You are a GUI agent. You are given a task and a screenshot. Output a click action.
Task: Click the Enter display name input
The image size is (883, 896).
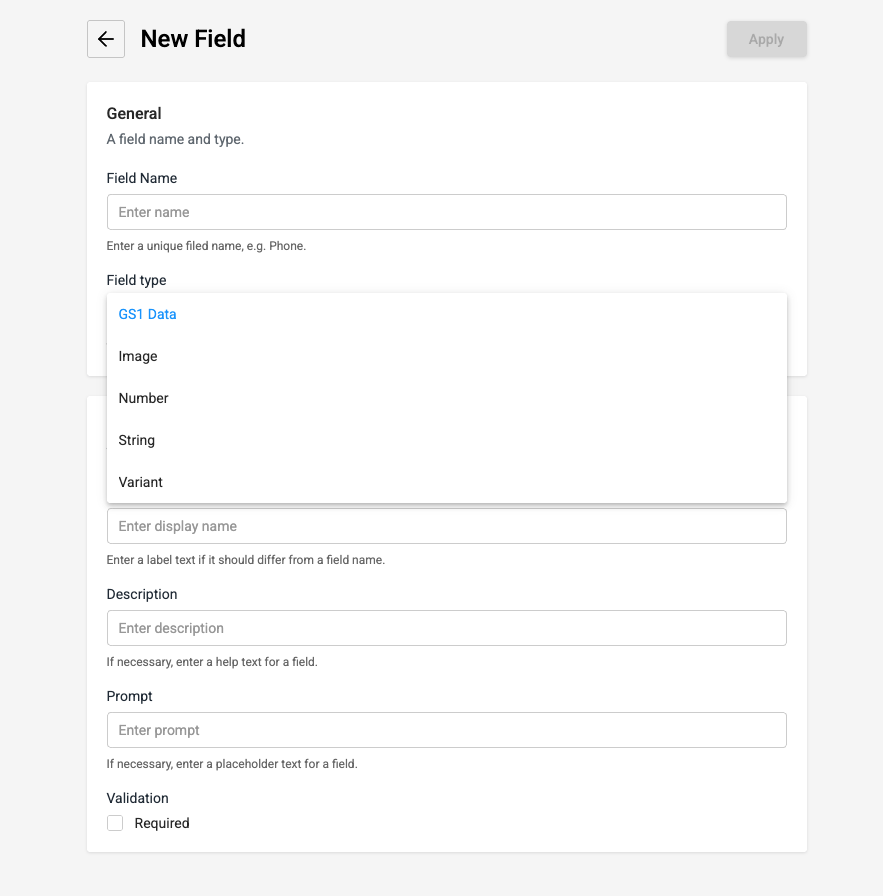[446, 526]
